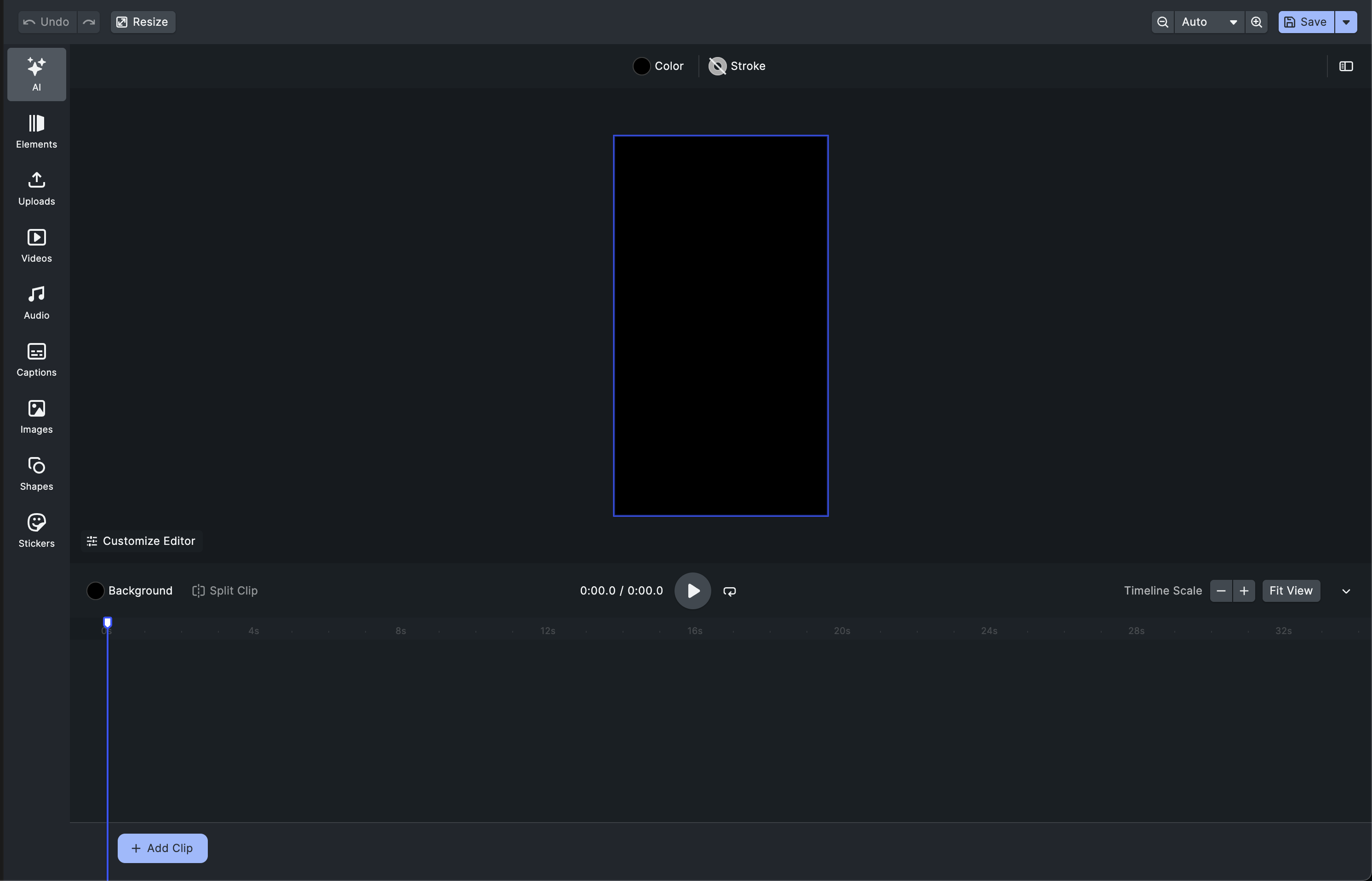Click the Add Clip button
This screenshot has width=1372, height=881.
tap(162, 848)
